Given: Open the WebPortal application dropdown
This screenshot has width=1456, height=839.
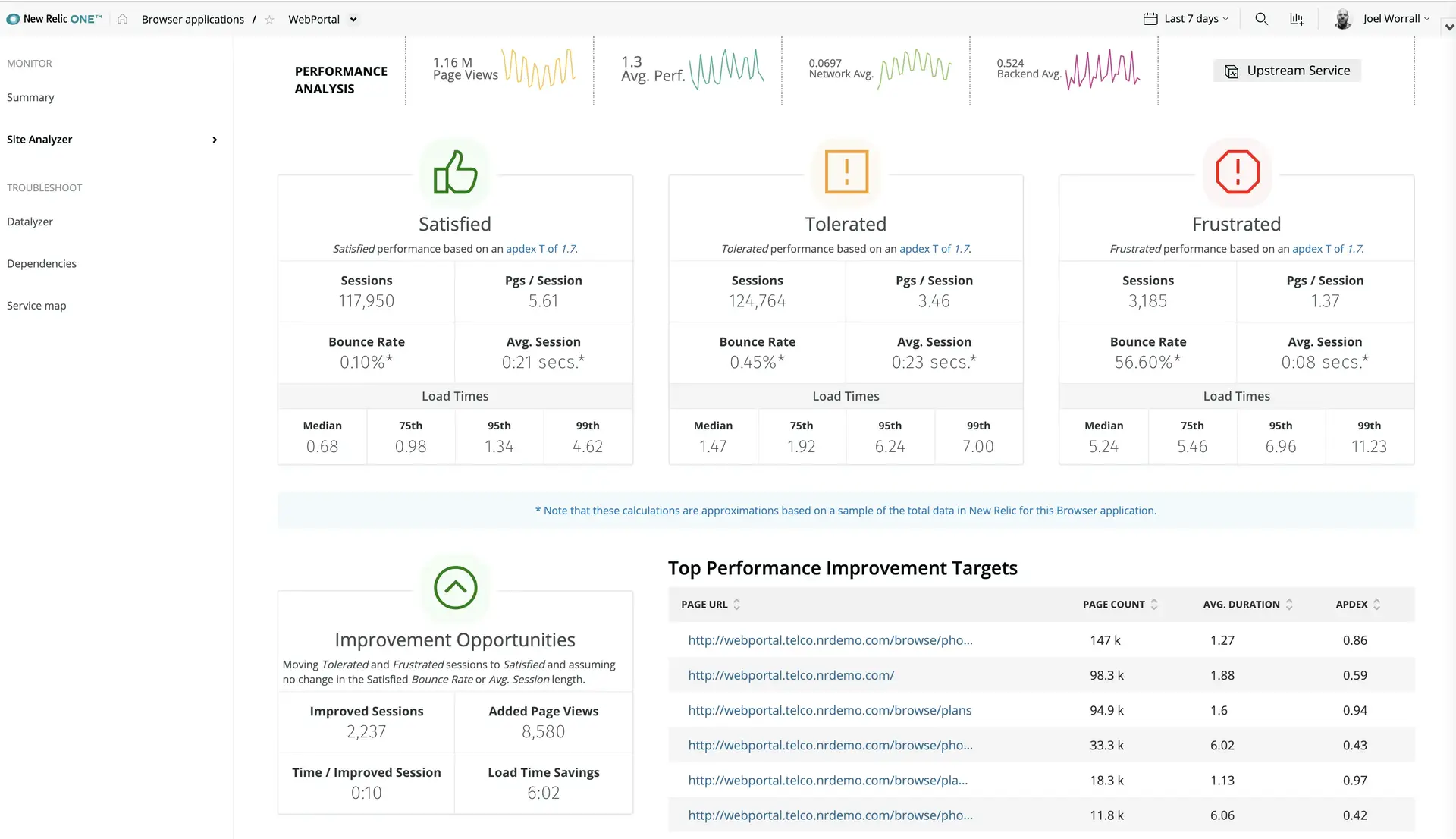Looking at the screenshot, I should pos(352,19).
